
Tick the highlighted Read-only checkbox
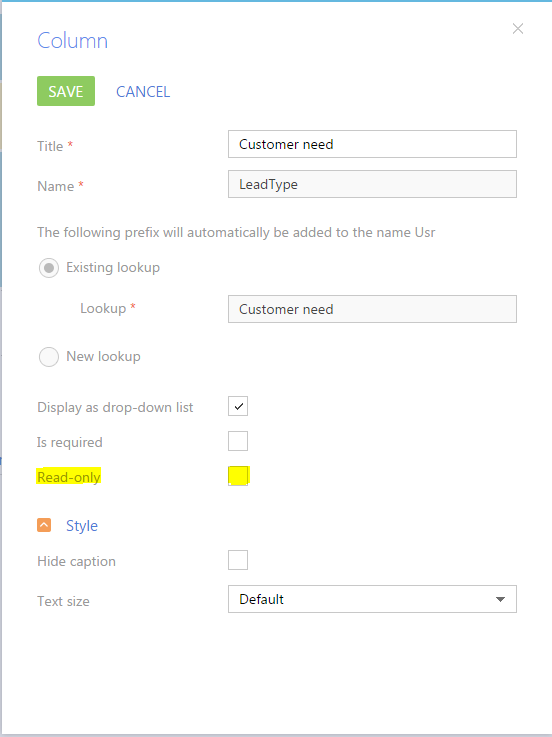coord(238,476)
